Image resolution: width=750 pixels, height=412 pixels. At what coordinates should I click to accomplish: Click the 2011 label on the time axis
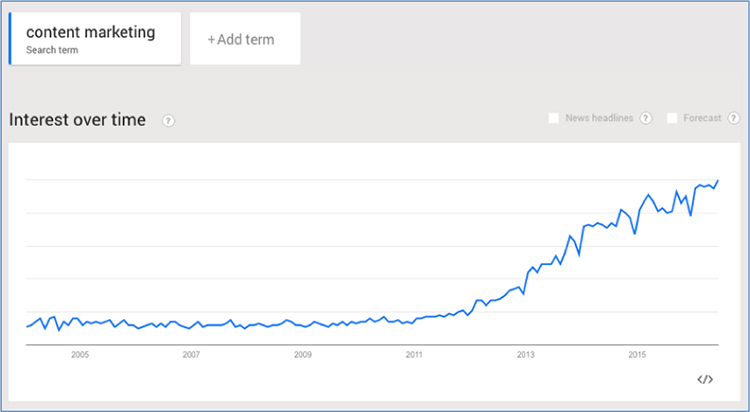pyautogui.click(x=414, y=355)
